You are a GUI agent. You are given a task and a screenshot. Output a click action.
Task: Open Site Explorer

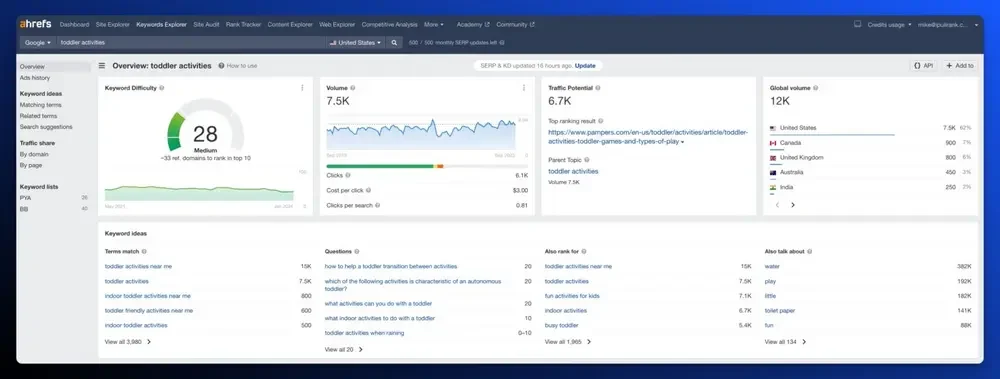click(113, 24)
